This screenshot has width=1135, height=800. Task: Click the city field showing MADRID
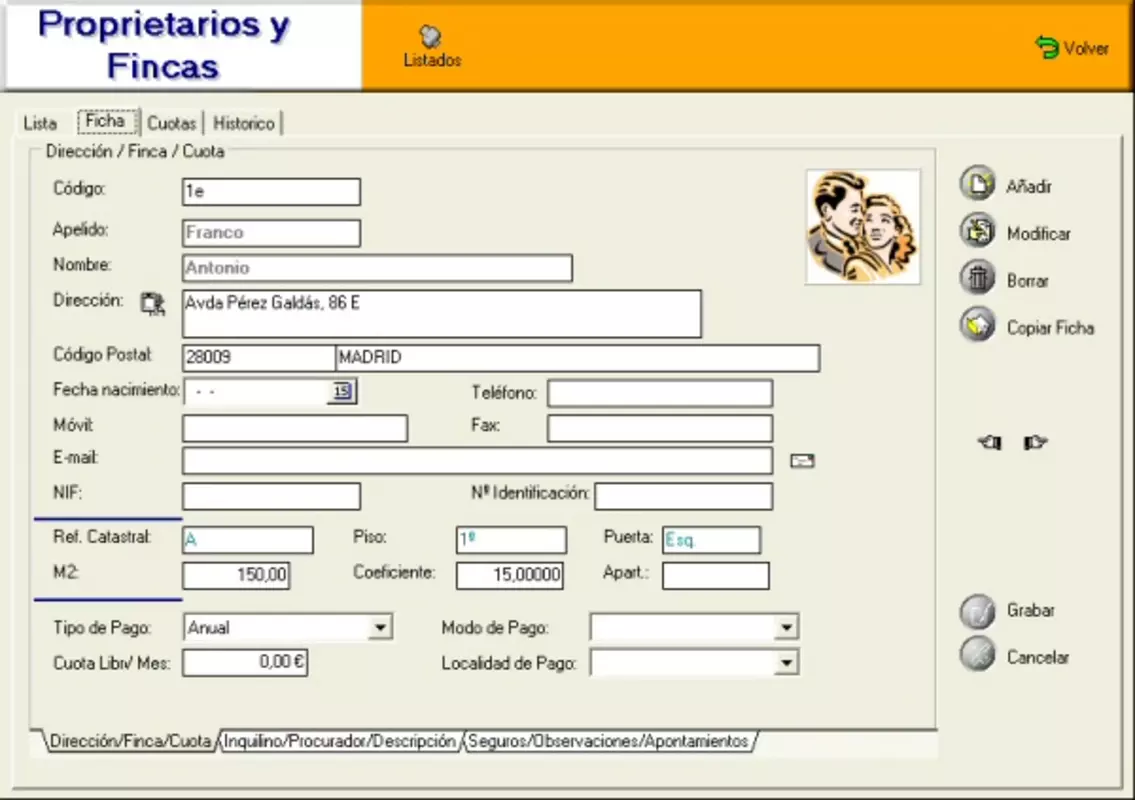click(x=578, y=358)
